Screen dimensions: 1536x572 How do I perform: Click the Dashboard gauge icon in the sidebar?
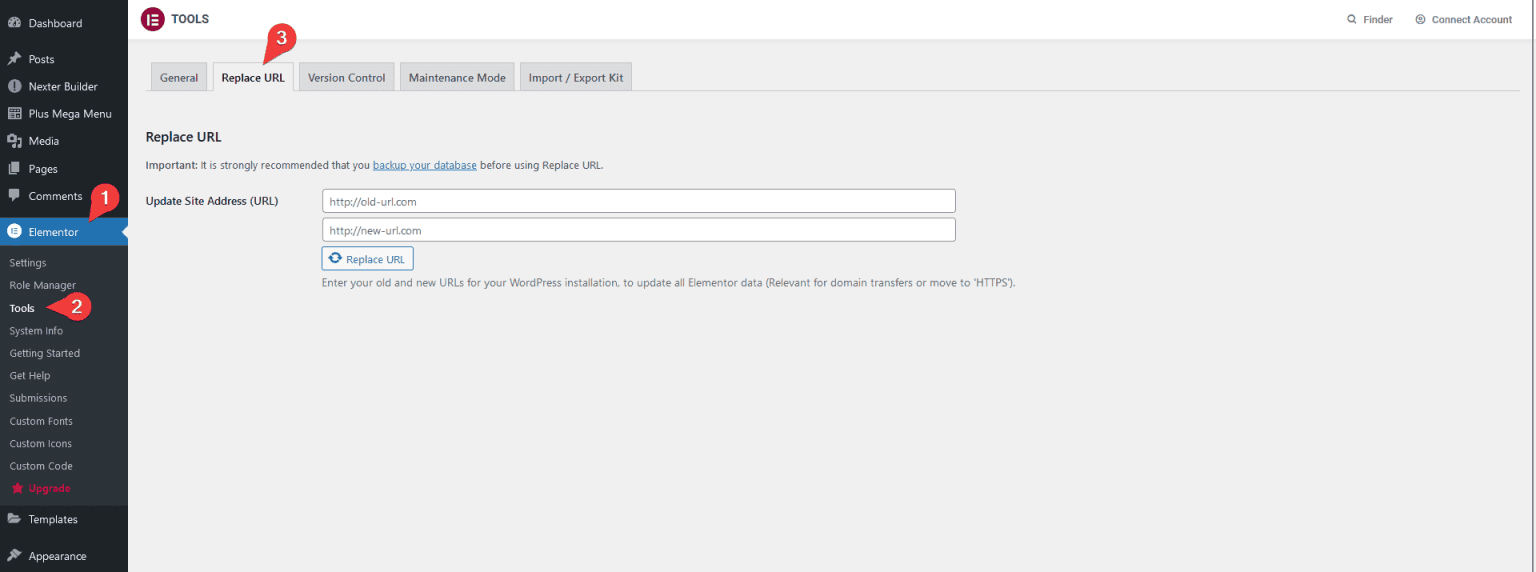15,23
